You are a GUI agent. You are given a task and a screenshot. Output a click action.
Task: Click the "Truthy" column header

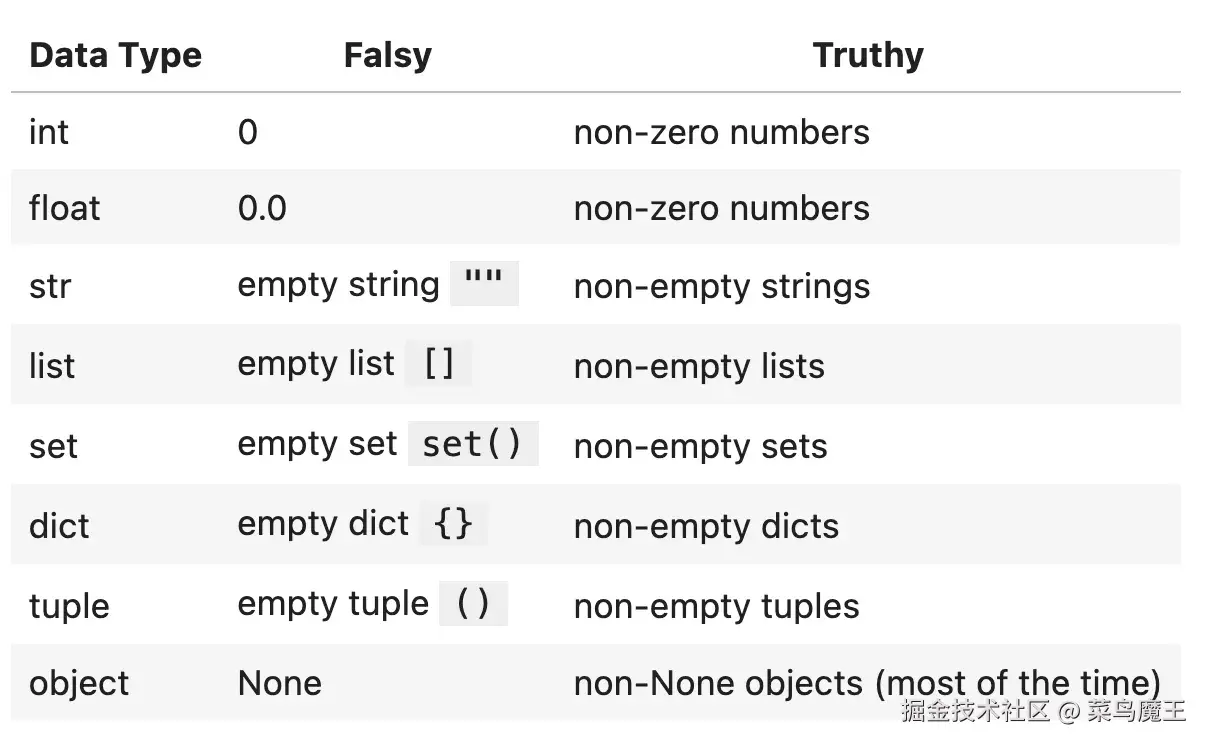pos(868,55)
